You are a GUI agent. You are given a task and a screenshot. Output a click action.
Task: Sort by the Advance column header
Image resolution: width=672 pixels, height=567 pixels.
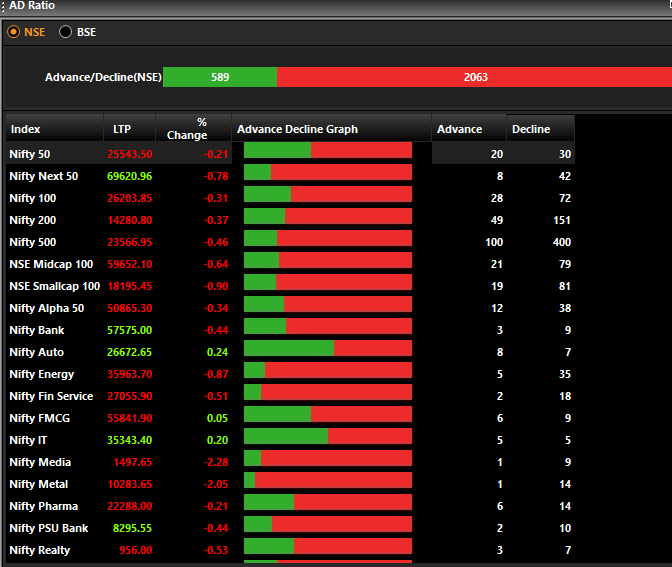[468, 128]
